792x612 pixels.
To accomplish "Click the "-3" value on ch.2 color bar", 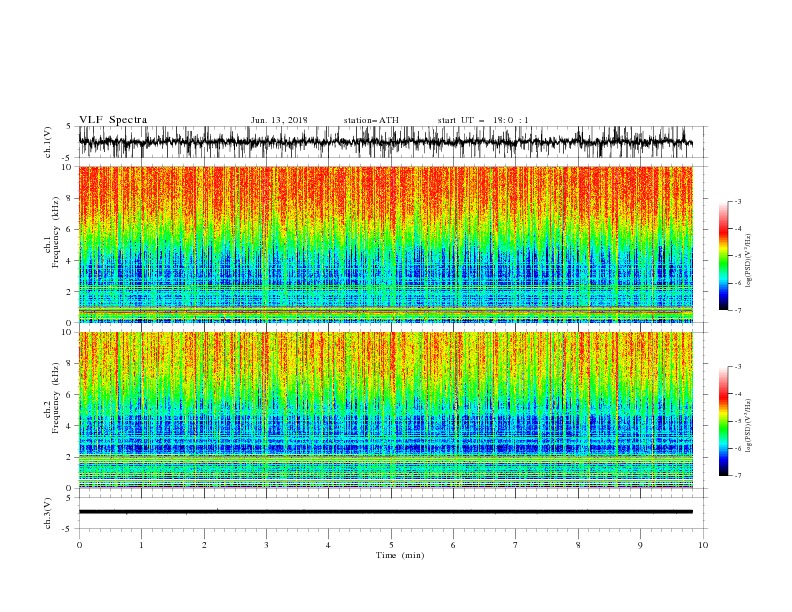I will pyautogui.click(x=738, y=367).
